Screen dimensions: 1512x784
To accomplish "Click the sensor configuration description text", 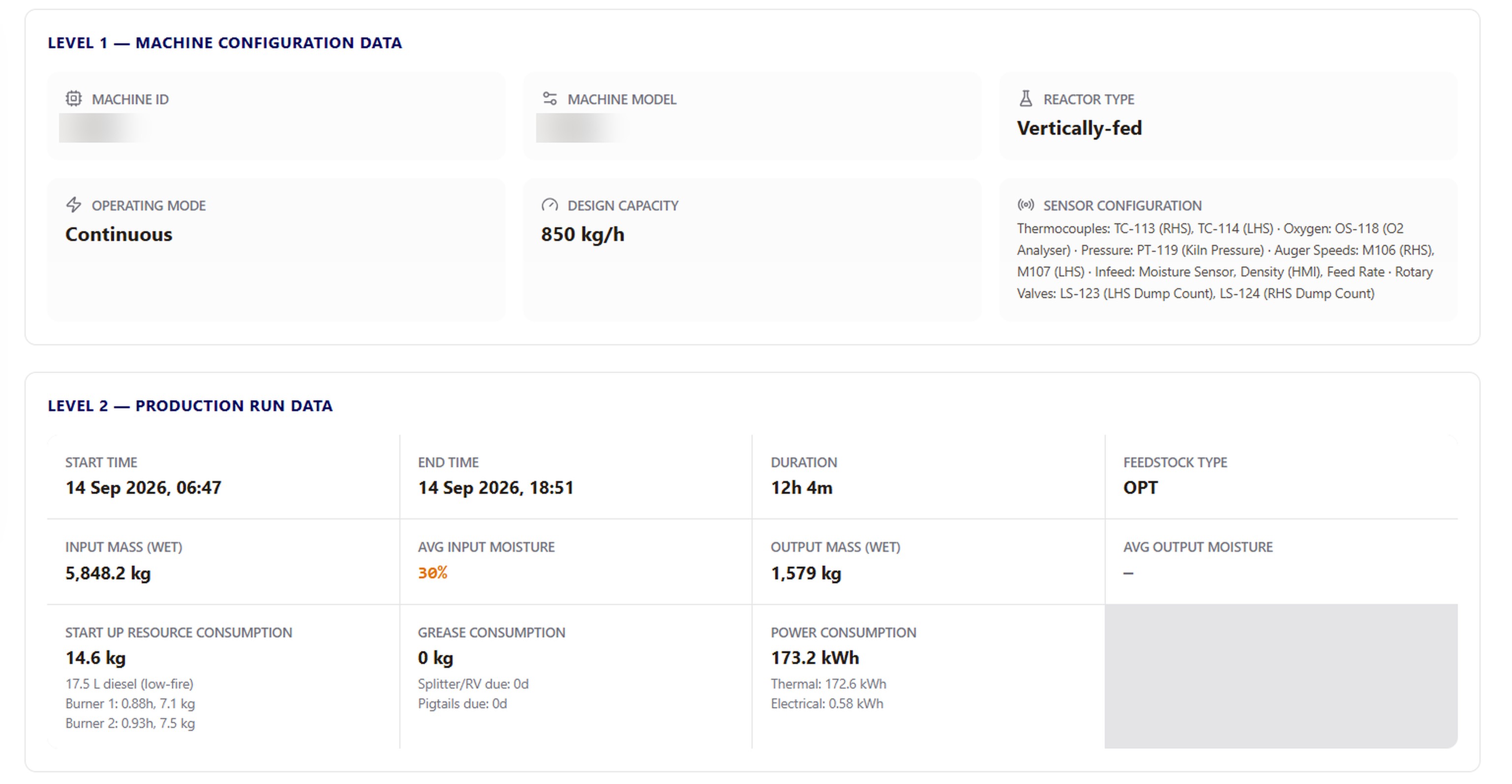I will click(1225, 261).
